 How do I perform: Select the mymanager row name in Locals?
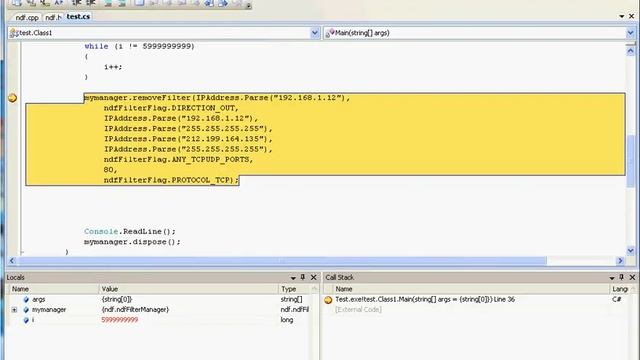[49, 310]
